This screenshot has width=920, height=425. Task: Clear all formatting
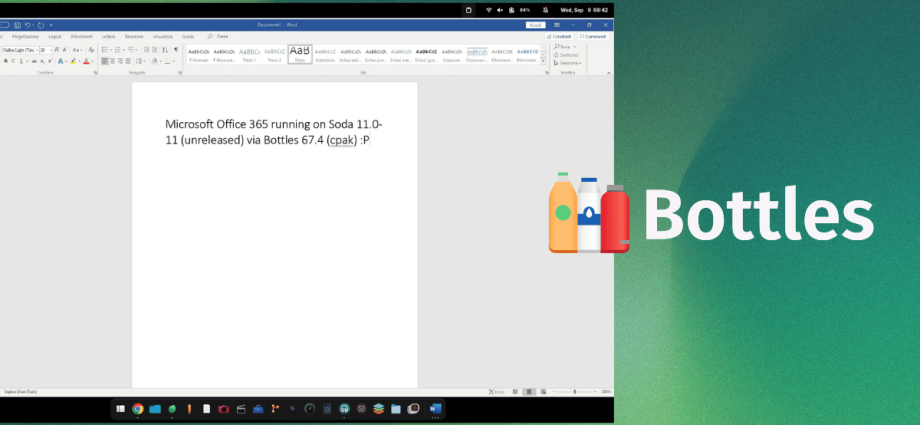click(91, 50)
